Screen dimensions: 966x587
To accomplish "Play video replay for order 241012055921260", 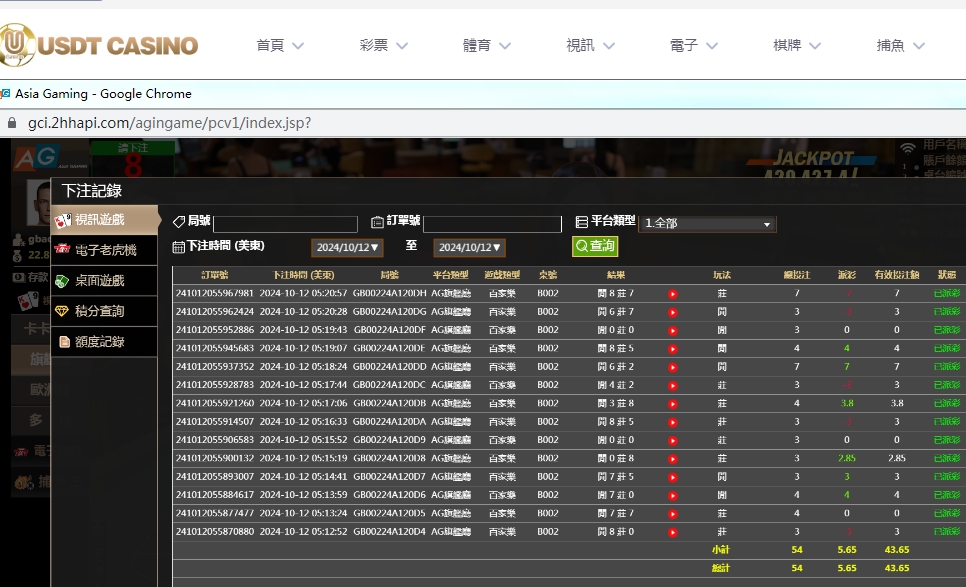I will [672, 404].
